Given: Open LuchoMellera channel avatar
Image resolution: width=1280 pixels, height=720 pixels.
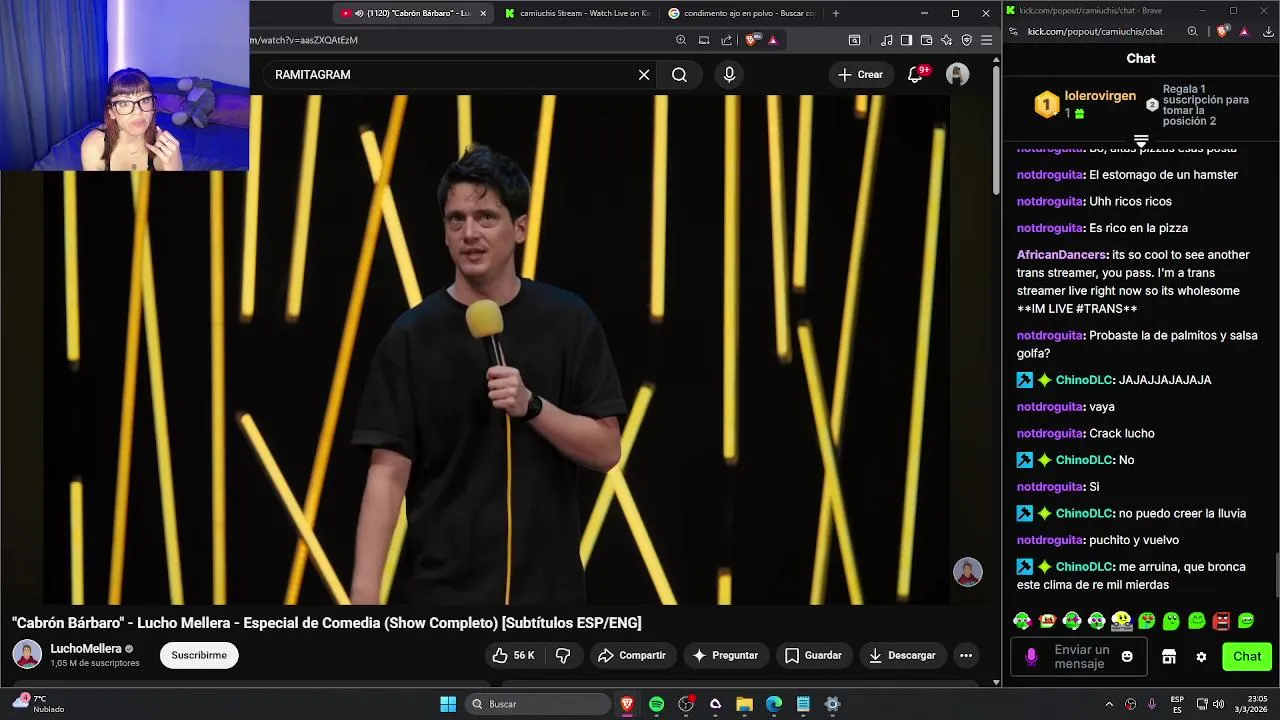Looking at the screenshot, I should 27,655.
